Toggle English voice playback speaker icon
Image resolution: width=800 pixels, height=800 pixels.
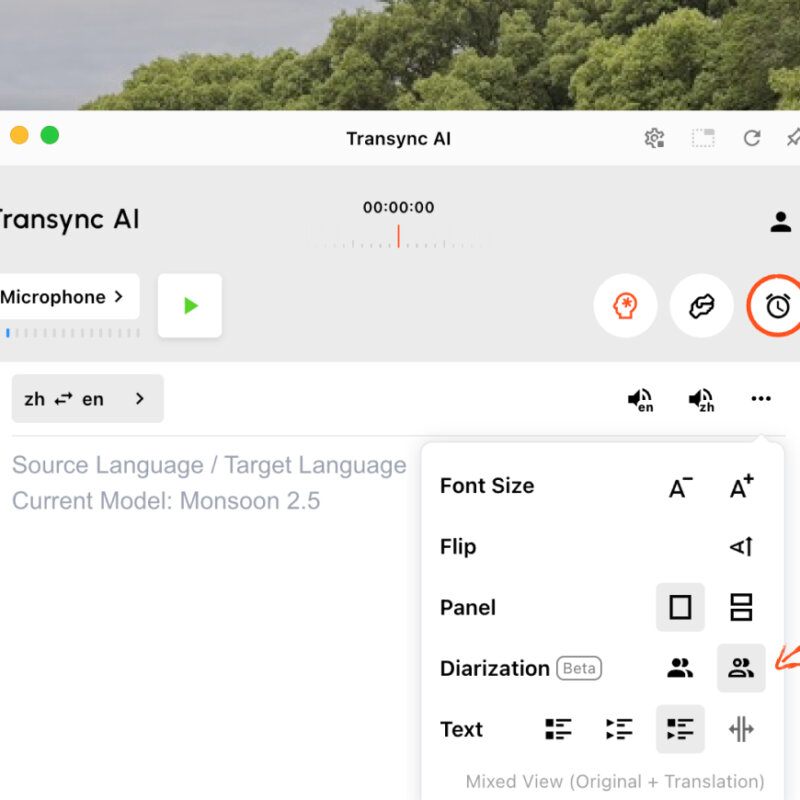click(x=640, y=400)
